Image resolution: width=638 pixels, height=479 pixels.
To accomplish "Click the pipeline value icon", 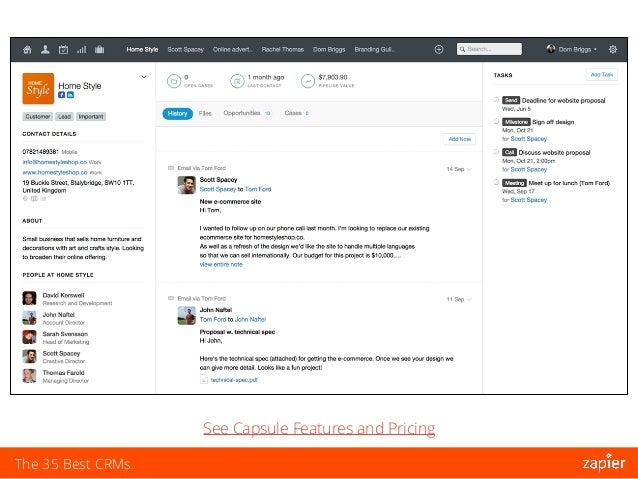I will (x=308, y=81).
